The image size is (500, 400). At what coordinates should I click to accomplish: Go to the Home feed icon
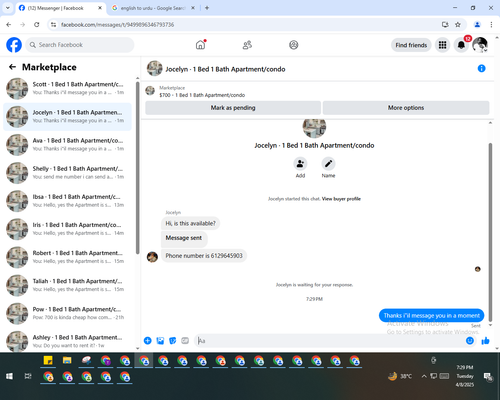point(200,45)
